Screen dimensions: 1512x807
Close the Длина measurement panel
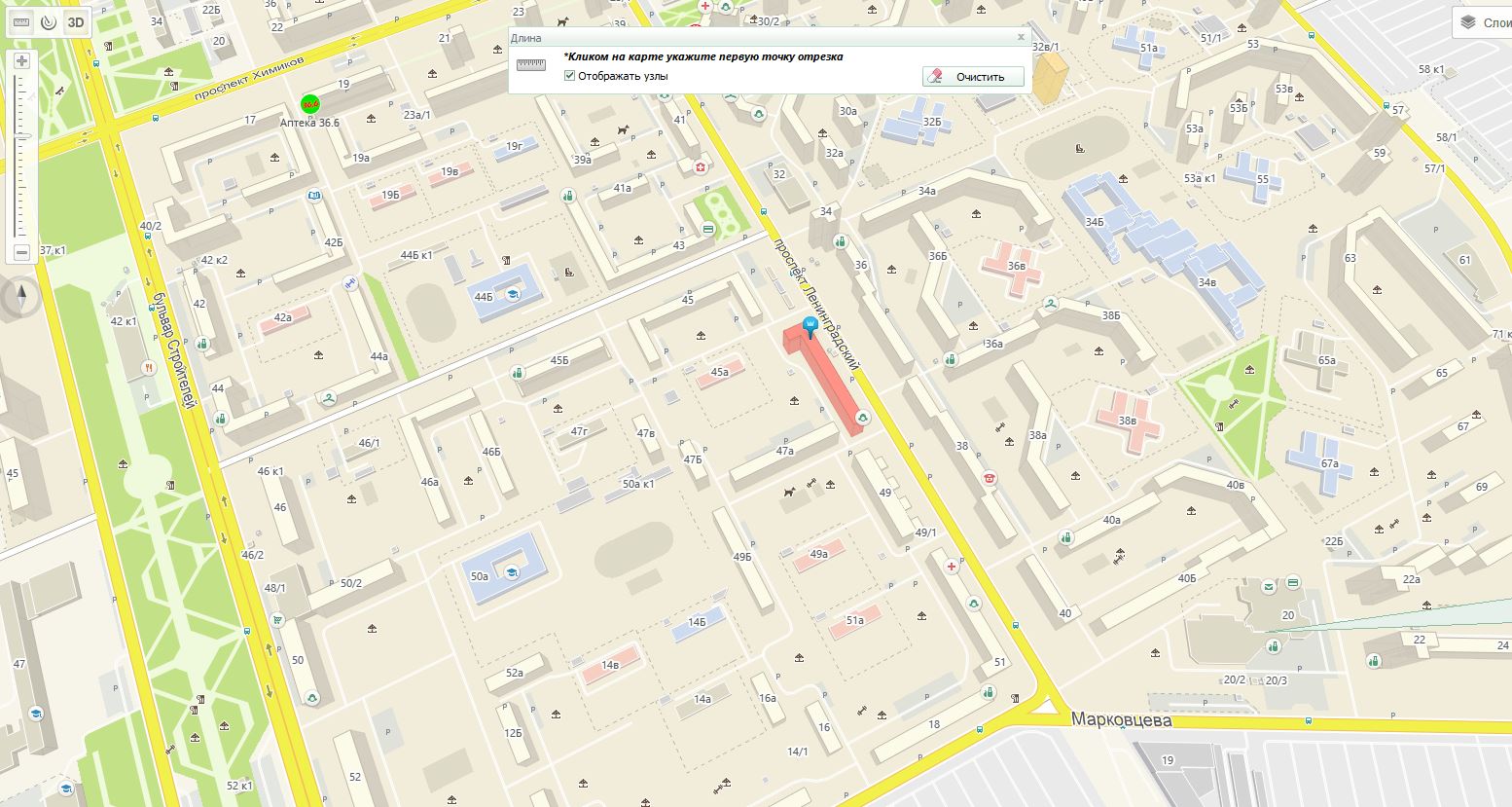1021,38
